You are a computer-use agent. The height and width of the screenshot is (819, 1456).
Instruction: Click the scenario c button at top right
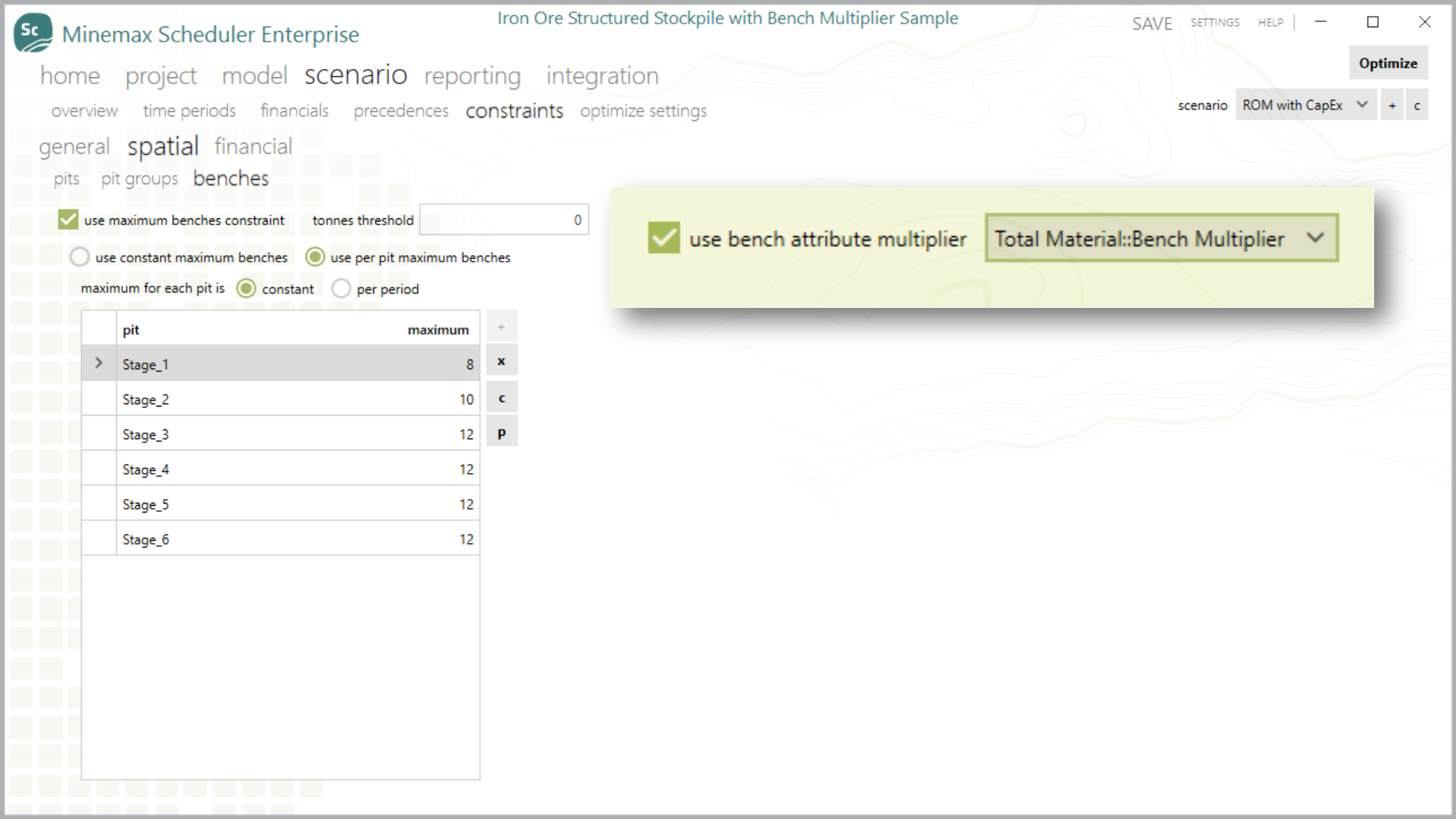pyautogui.click(x=1417, y=105)
